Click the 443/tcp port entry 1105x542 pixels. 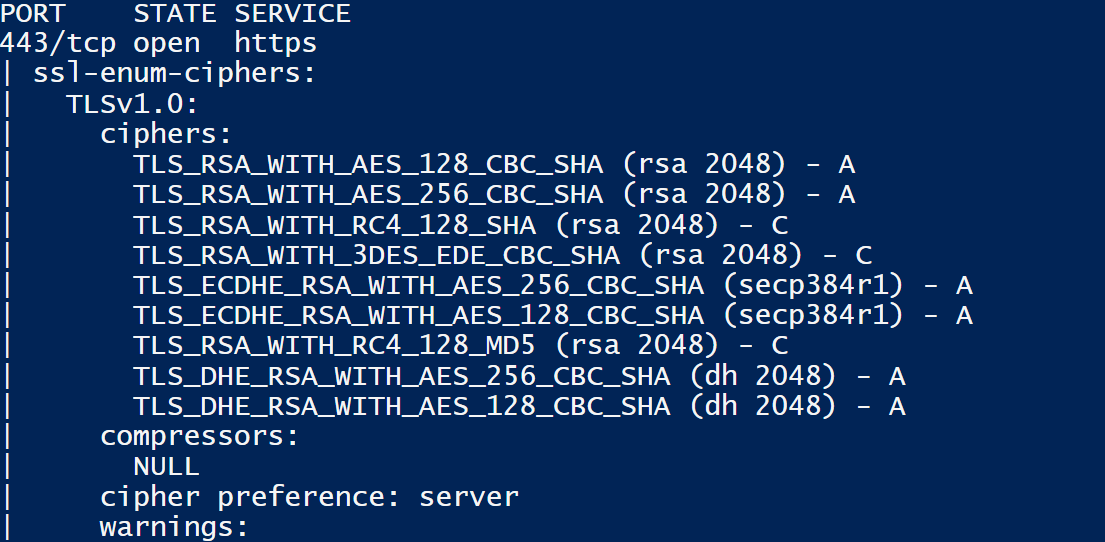(58, 44)
